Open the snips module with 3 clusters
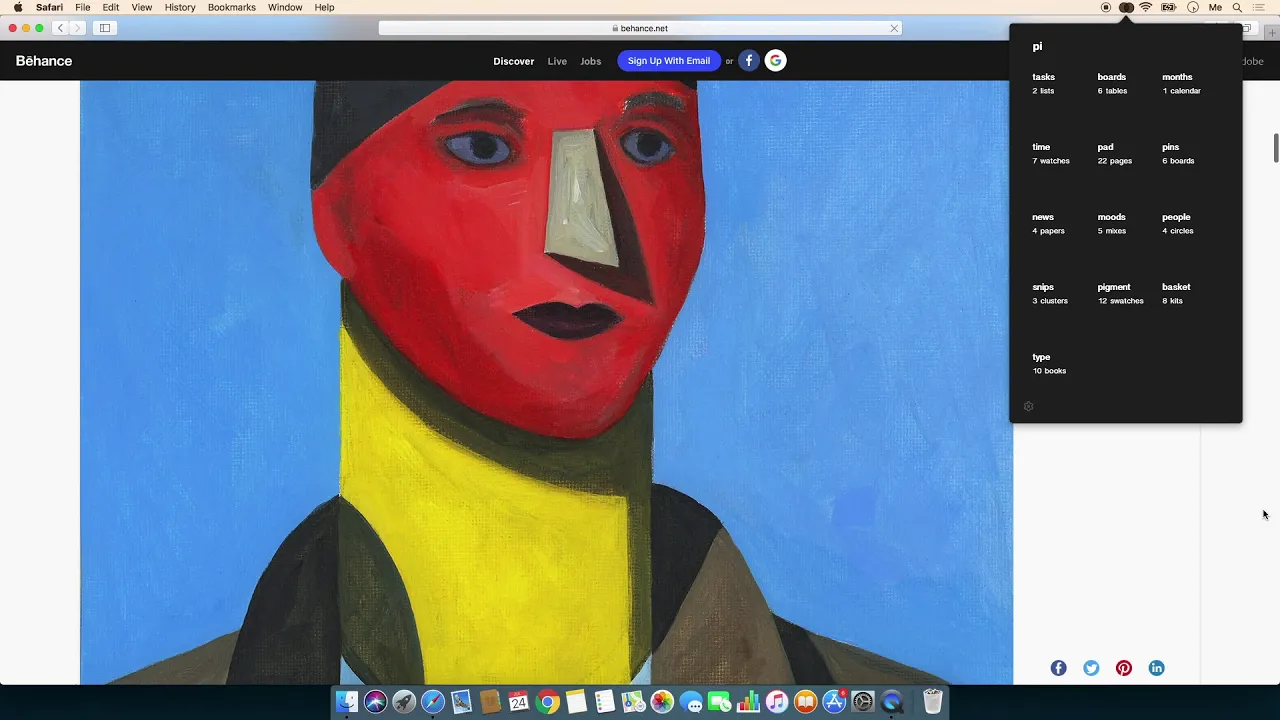 (x=1050, y=293)
